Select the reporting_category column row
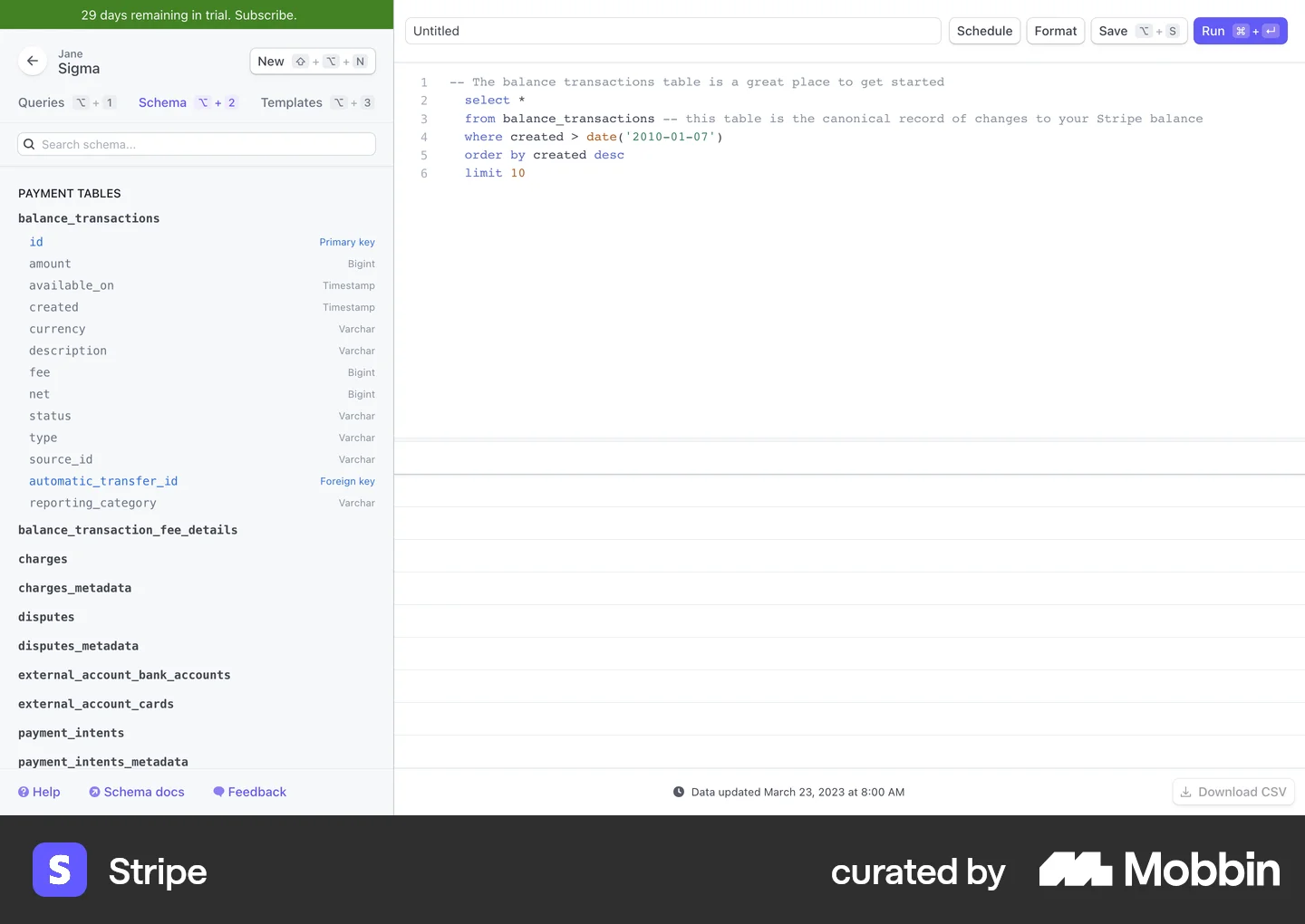 coord(201,503)
